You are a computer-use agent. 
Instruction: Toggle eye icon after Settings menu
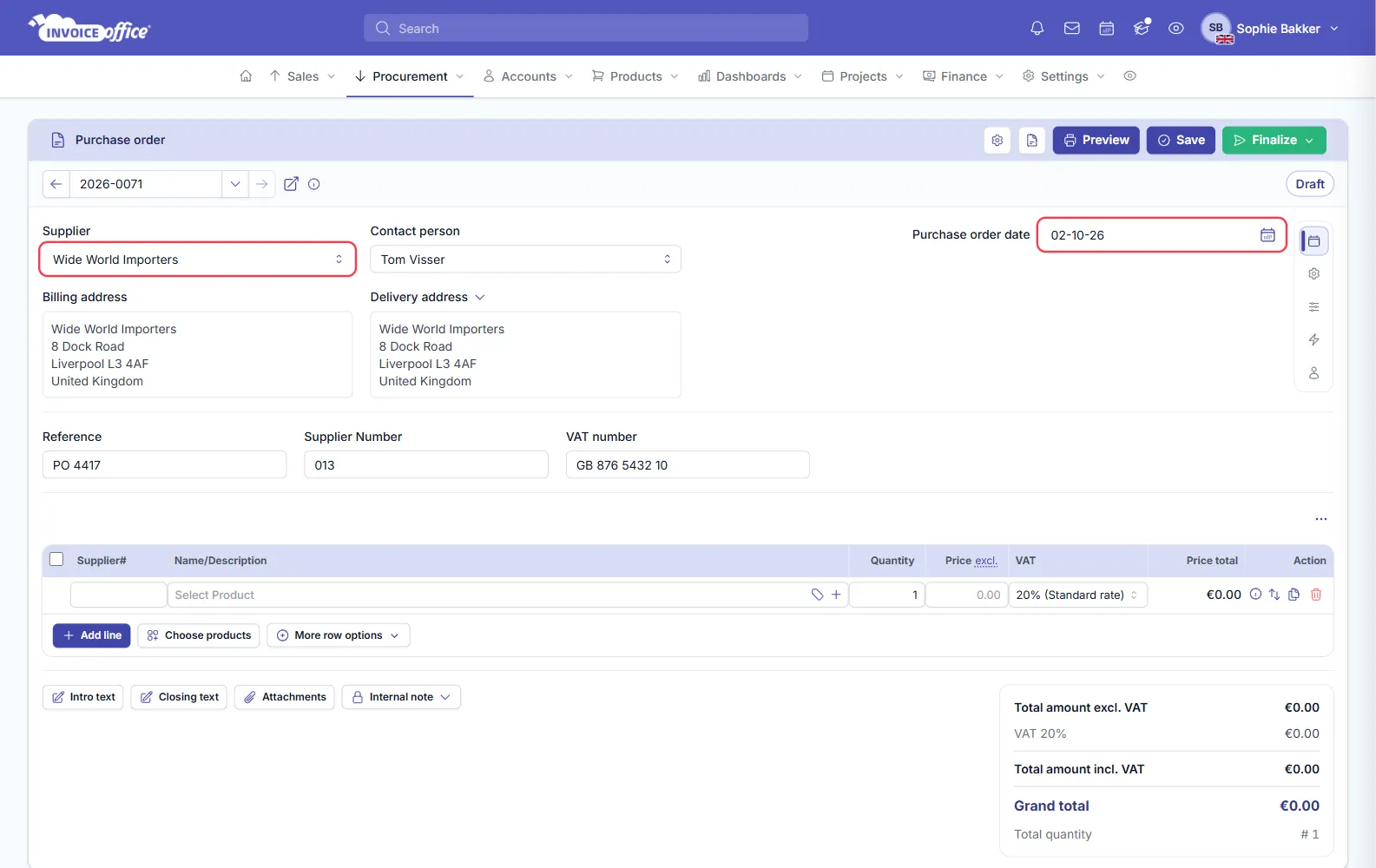coord(1129,76)
